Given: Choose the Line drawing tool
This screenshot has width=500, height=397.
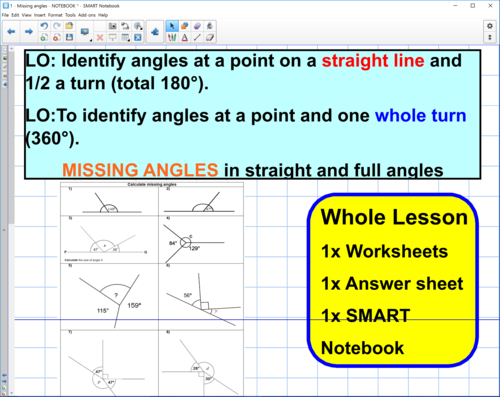Looking at the screenshot, I should coord(197,37).
